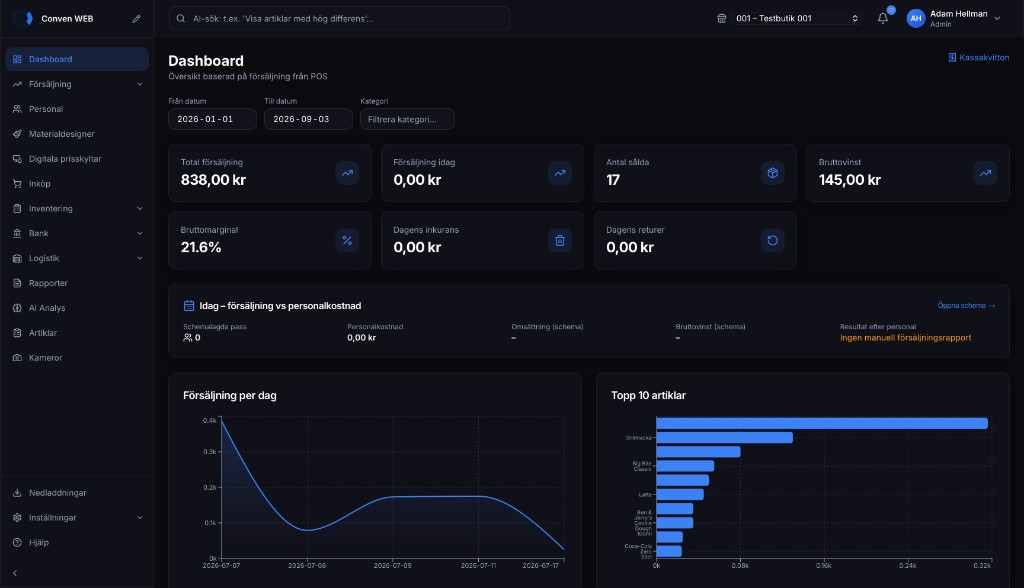Click the trend icon on Försäljning idag card
The image size is (1024, 588).
(x=560, y=173)
